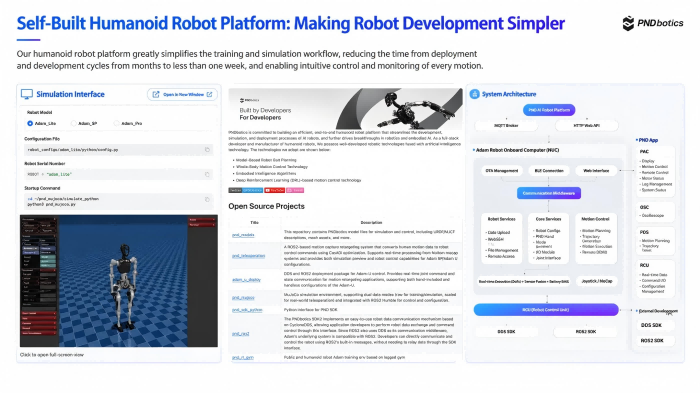The width and height of the screenshot is (700, 393).
Task: Open the pnd_sdk_python repository link
Action: [247, 309]
